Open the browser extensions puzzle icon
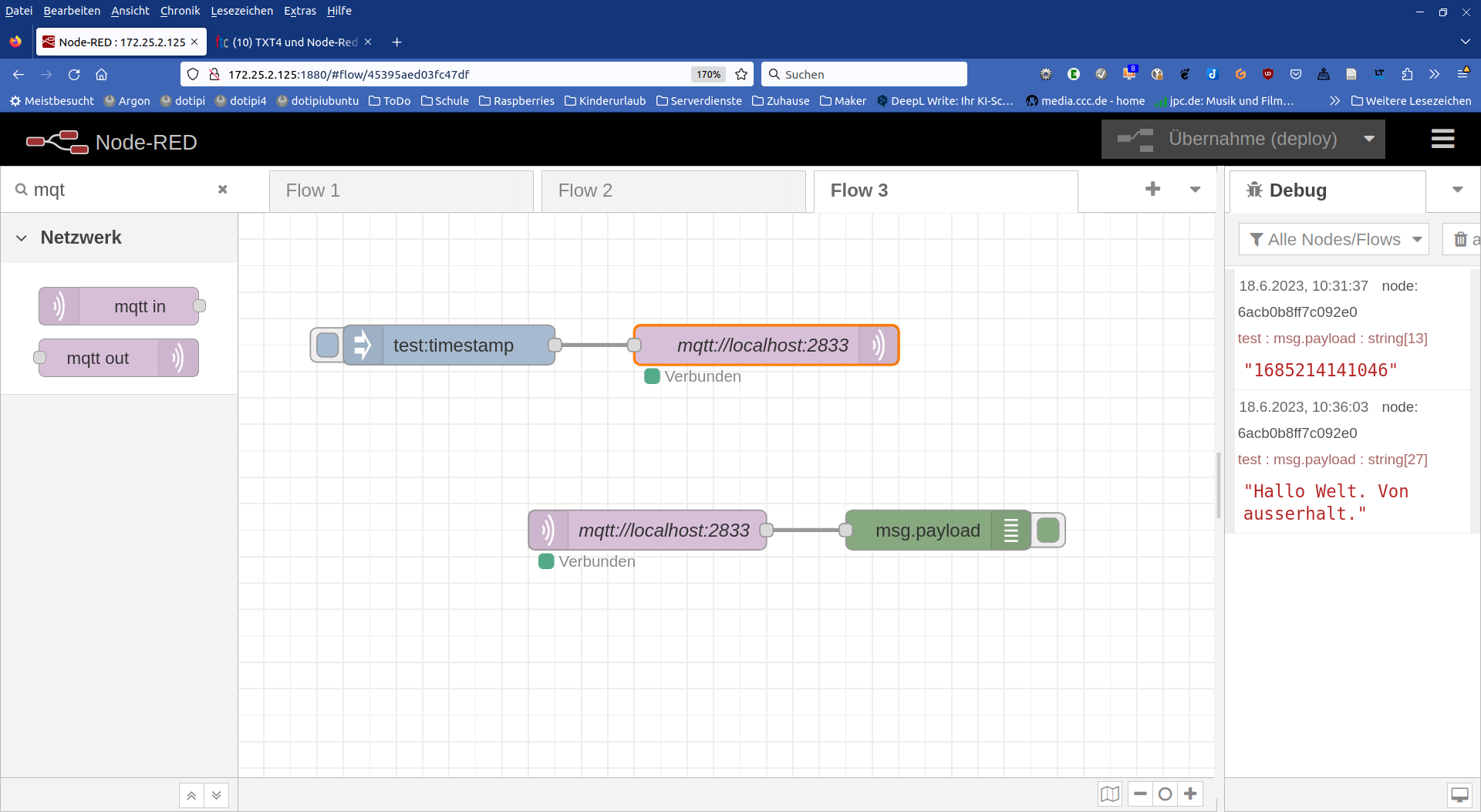The image size is (1481, 812). (x=1407, y=74)
